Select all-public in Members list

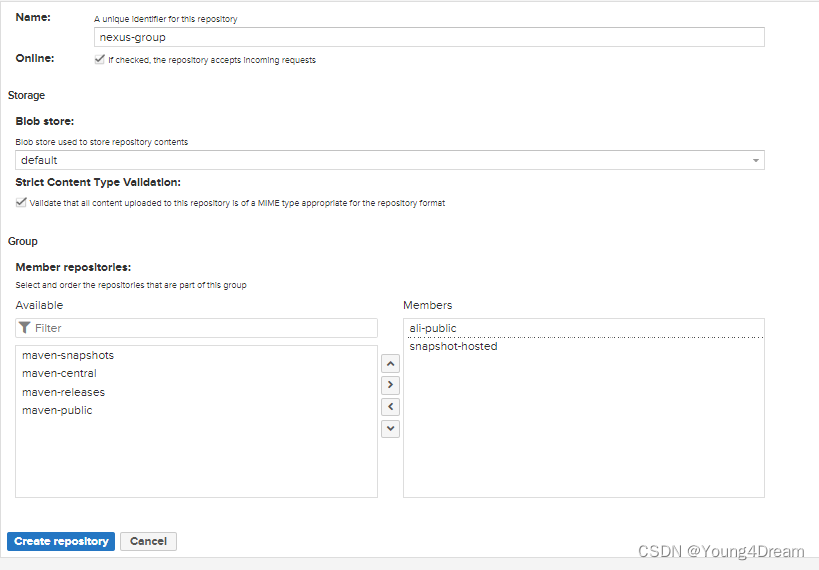tap(432, 328)
